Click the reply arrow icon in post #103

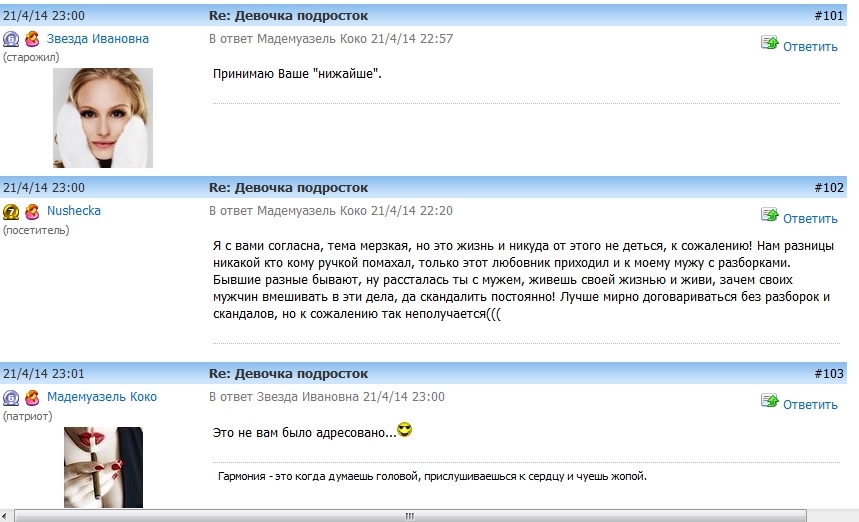click(x=769, y=401)
